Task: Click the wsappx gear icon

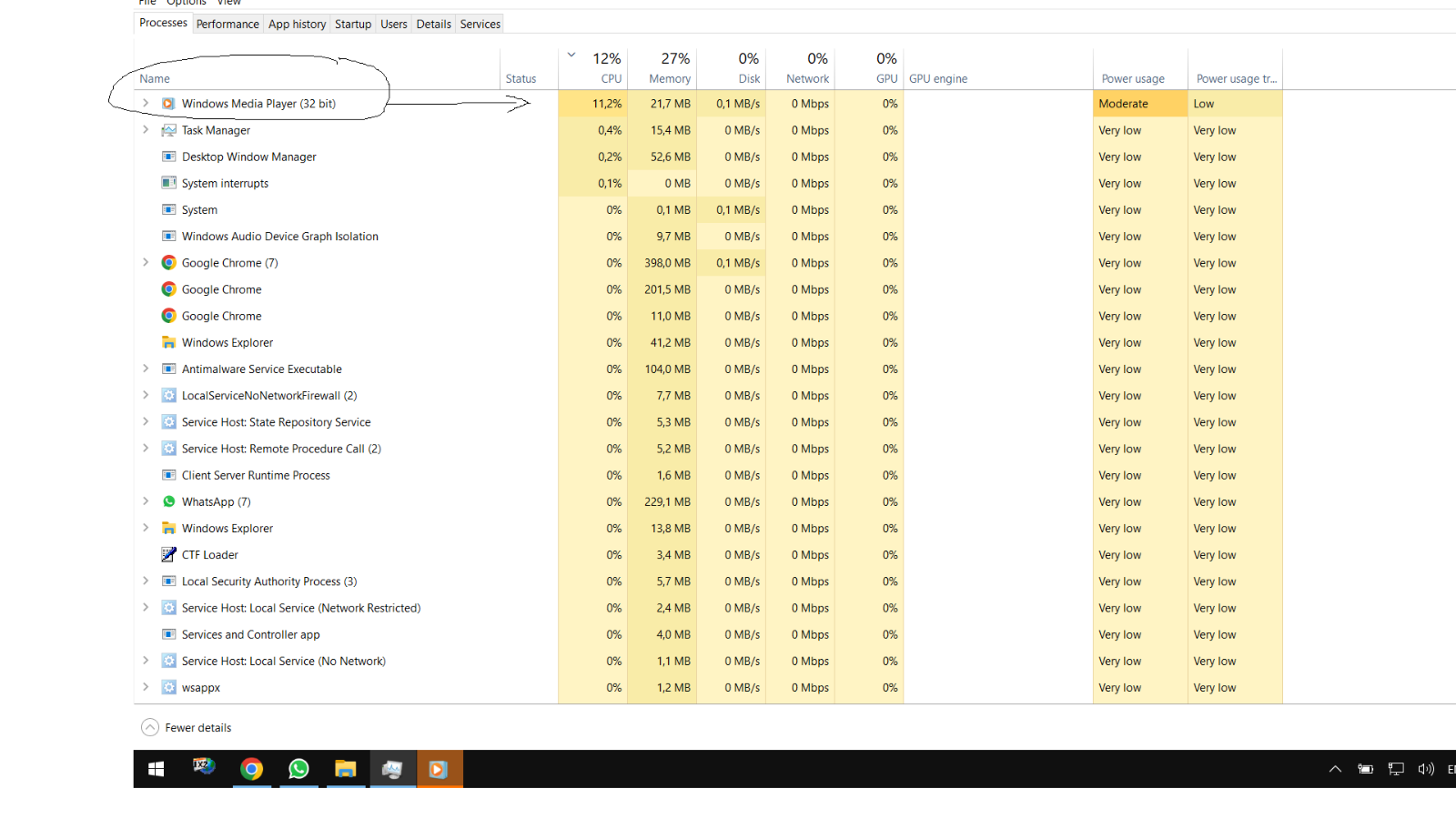Action: pyautogui.click(x=168, y=687)
